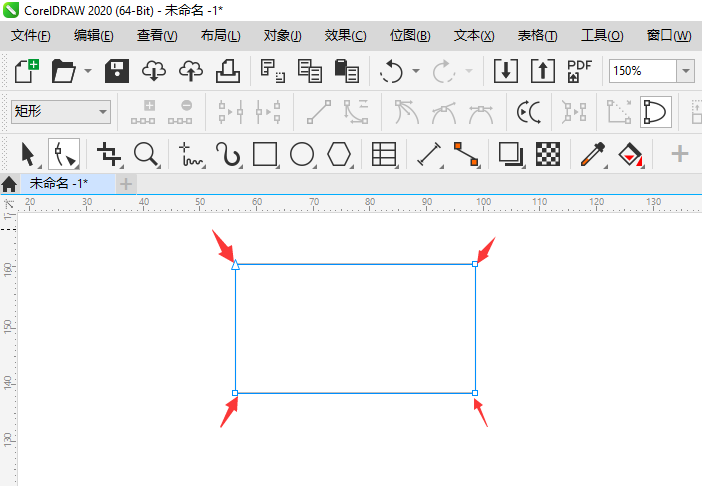This screenshot has width=702, height=486.
Task: Cut the selection
Action: coord(273,71)
